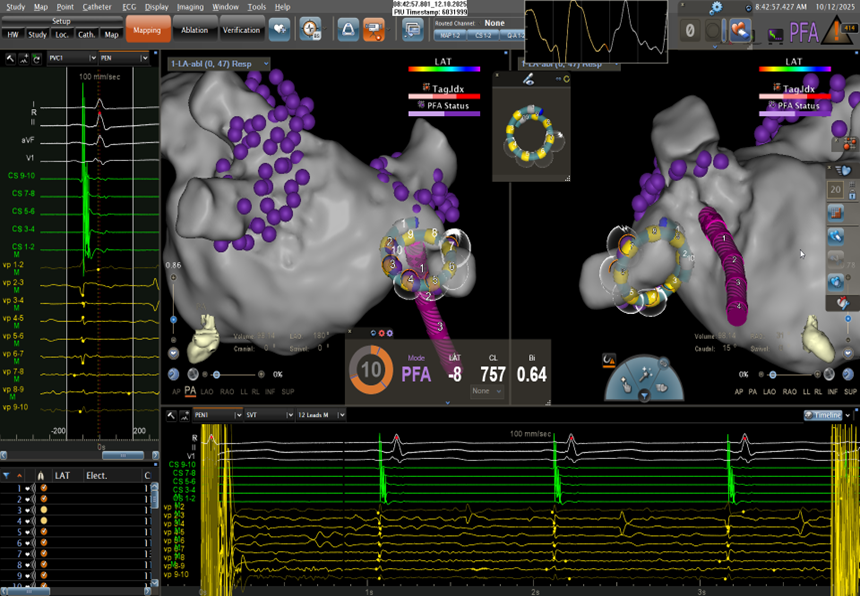
Task: Click the messages chat window icon
Action: pos(412,30)
